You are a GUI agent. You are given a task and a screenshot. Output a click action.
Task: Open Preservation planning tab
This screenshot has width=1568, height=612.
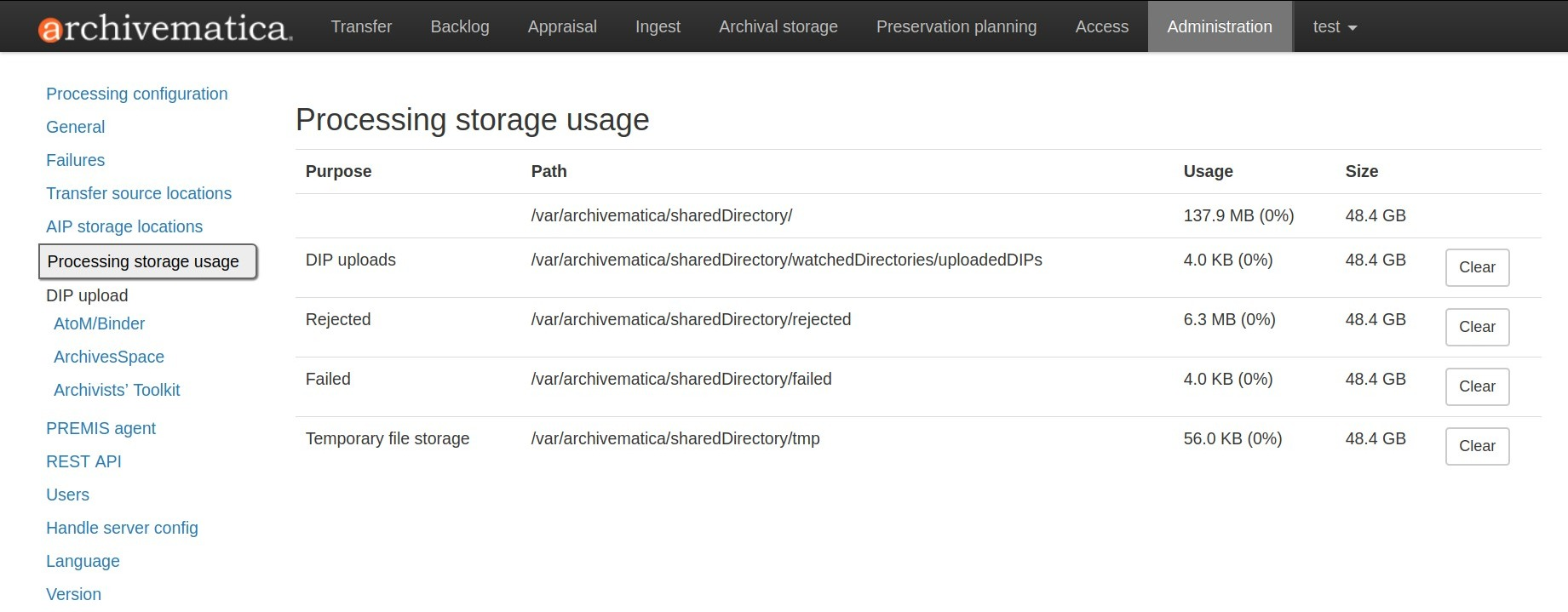tap(956, 27)
